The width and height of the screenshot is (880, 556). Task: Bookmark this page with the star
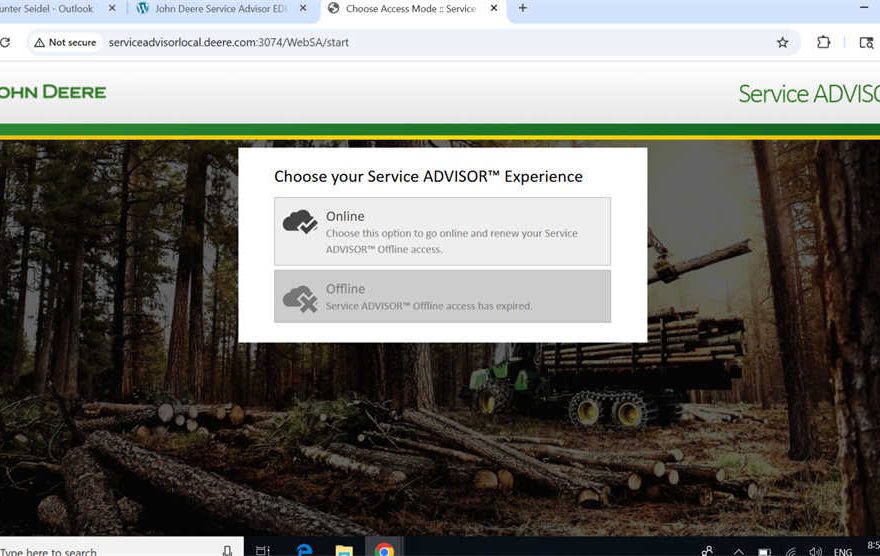(782, 43)
